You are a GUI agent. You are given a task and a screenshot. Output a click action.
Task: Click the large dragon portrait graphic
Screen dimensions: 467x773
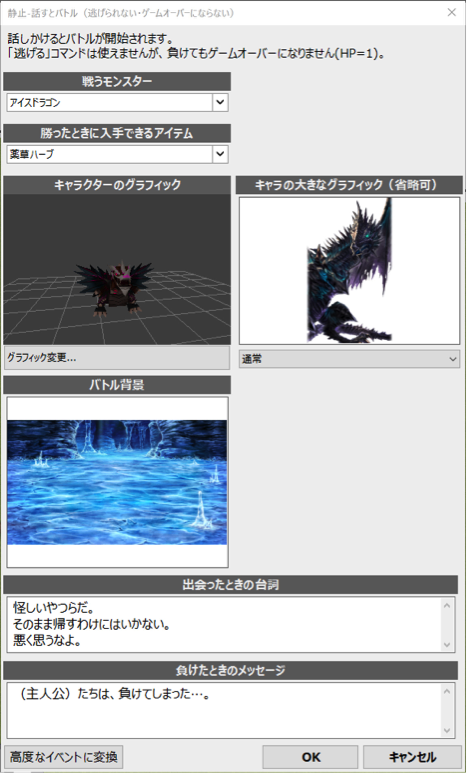pos(350,270)
